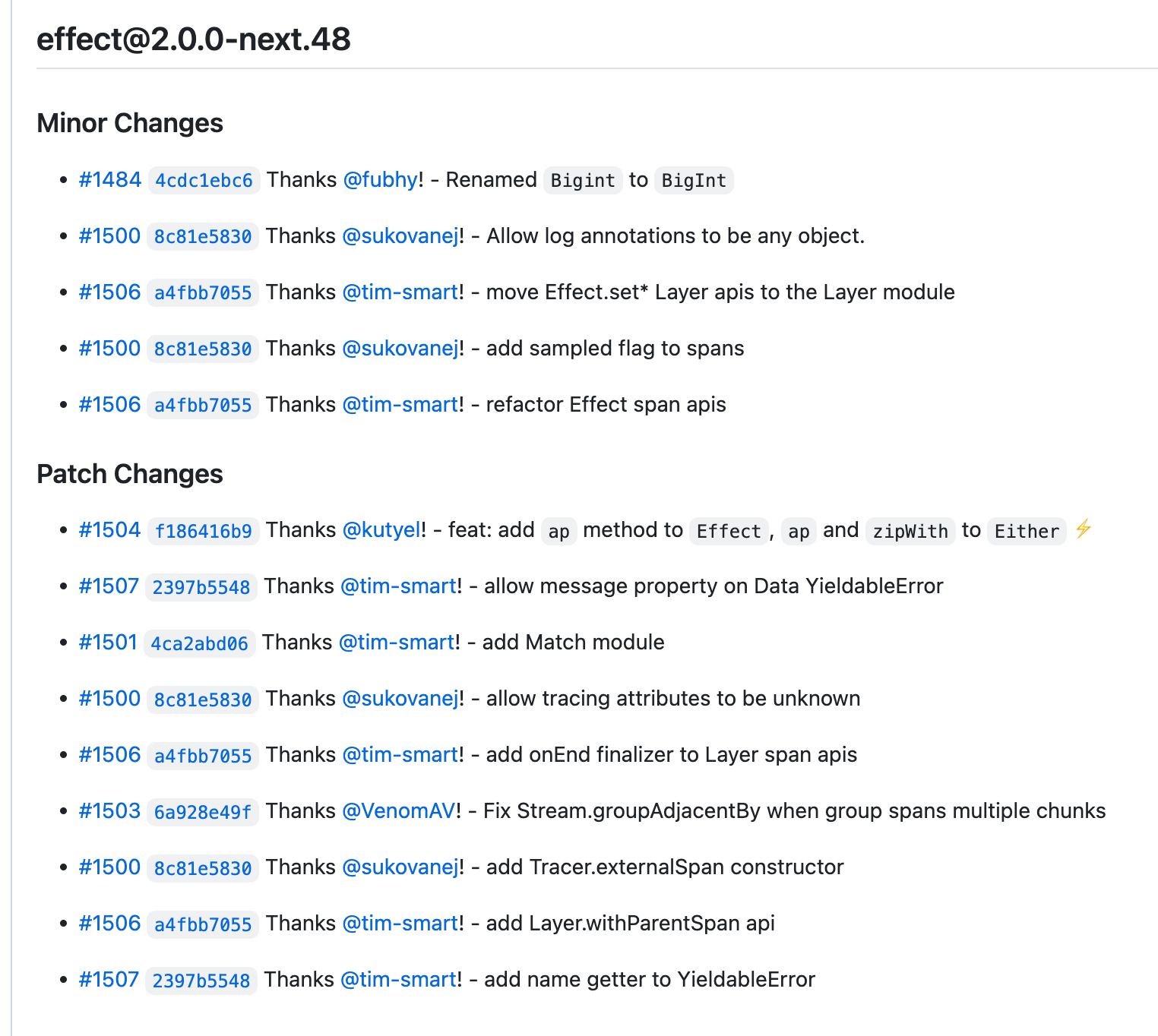
Task: Open #1506 for Layer.withParentSpan api entry
Action: tap(110, 924)
